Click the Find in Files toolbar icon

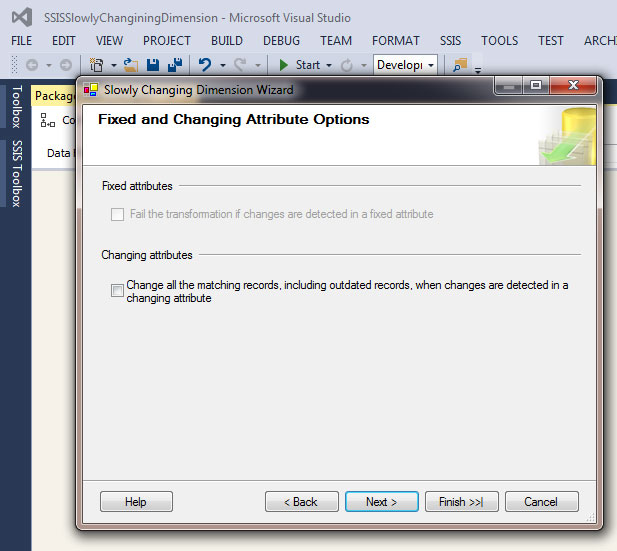point(460,65)
